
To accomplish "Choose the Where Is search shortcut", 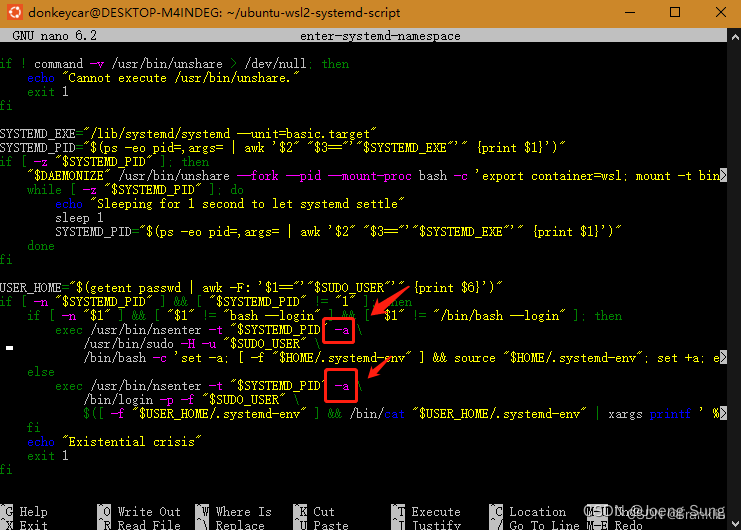I will pyautogui.click(x=234, y=512).
